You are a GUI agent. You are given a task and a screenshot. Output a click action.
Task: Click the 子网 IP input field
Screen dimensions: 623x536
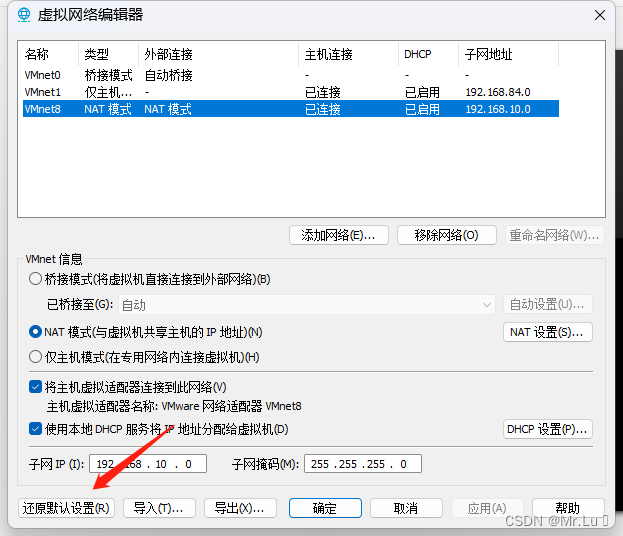point(148,464)
